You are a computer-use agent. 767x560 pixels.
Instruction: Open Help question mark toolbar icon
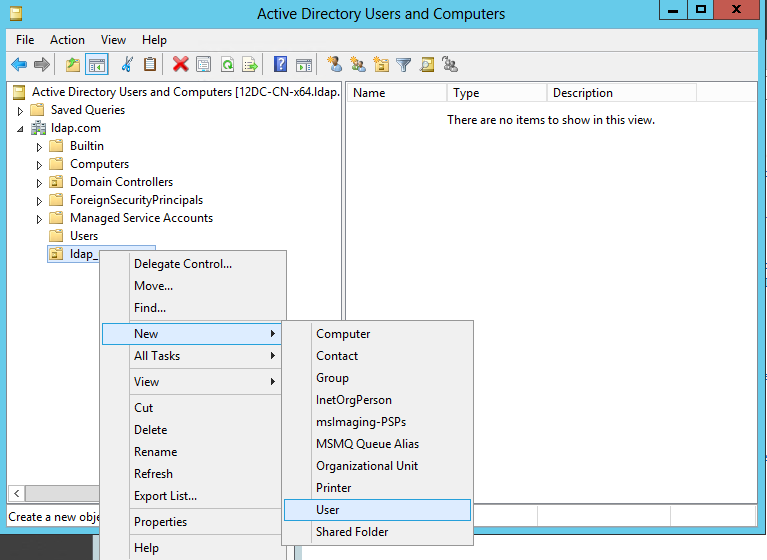pyautogui.click(x=280, y=65)
